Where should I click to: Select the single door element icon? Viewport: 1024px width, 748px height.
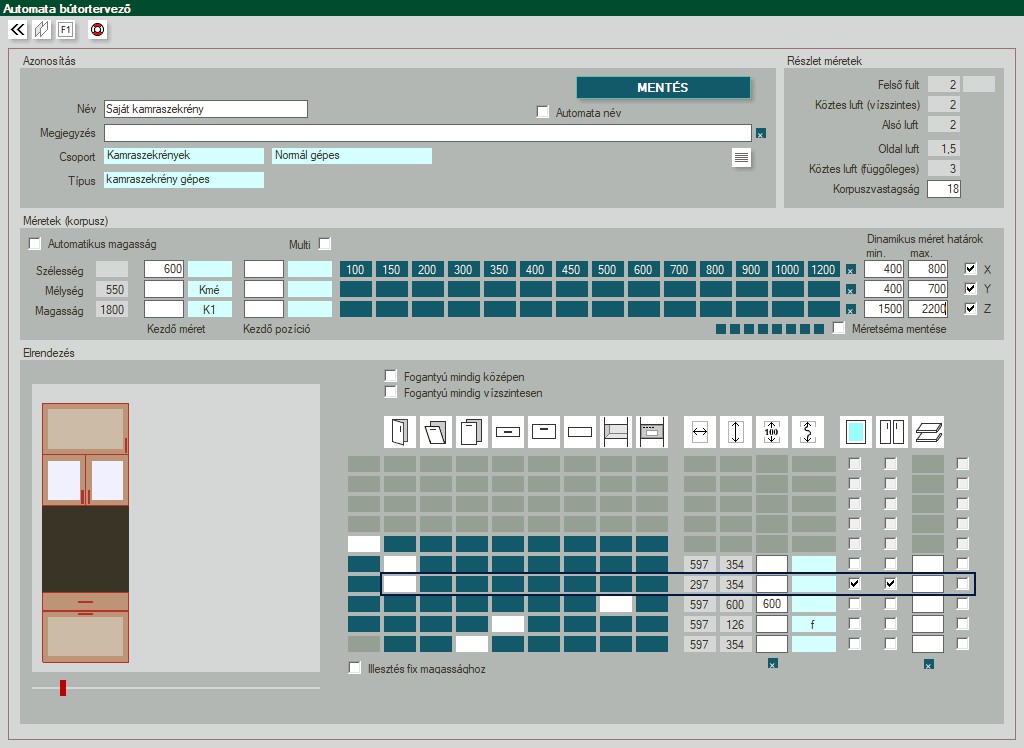400,432
